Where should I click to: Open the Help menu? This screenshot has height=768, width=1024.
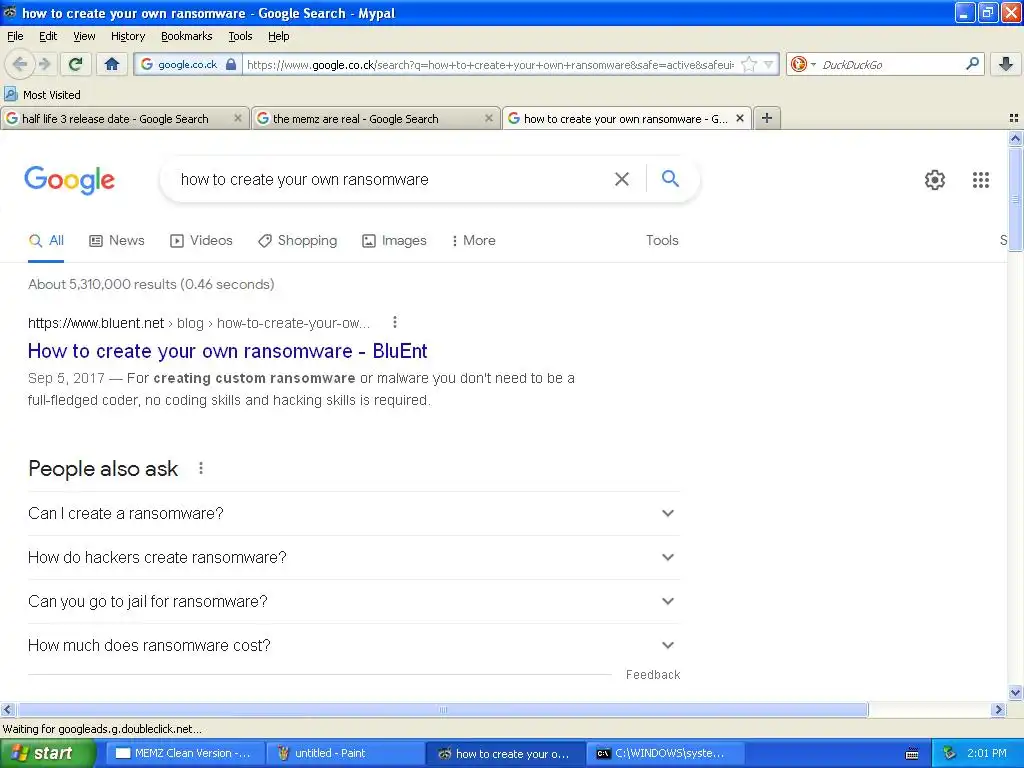(x=278, y=36)
